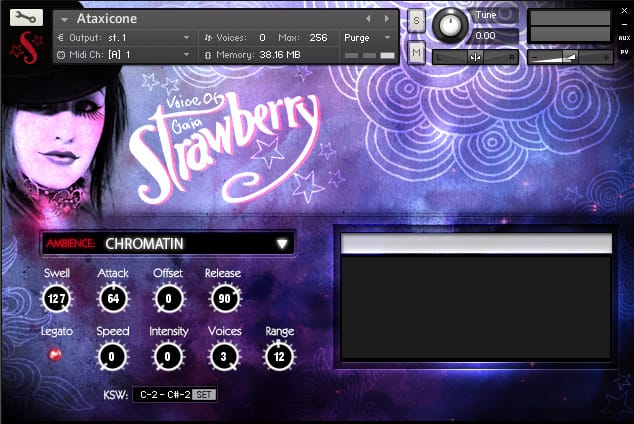
Task: Open the Output st. 1 dropdown
Action: pos(124,38)
